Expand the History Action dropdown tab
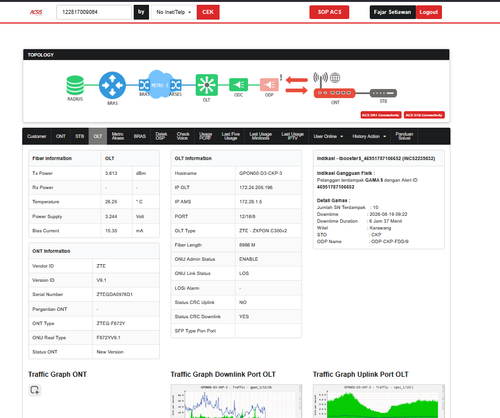Image resolution: width=500 pixels, height=418 pixels. pyautogui.click(x=369, y=136)
